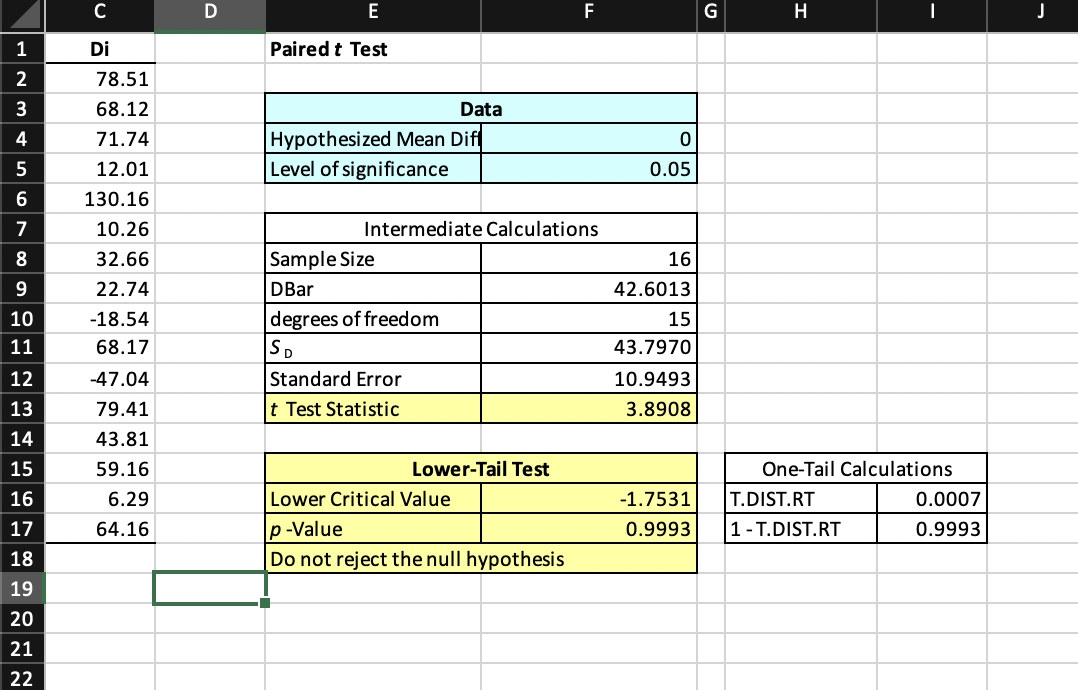
Task: Click the One-Tail Calculations header
Action: (x=856, y=469)
